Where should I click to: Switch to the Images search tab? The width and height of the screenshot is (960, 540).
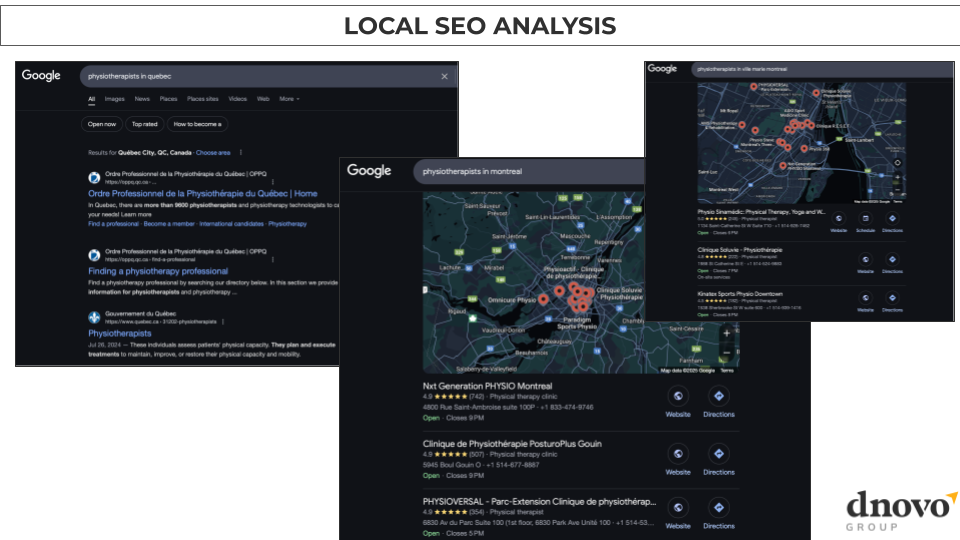point(115,99)
